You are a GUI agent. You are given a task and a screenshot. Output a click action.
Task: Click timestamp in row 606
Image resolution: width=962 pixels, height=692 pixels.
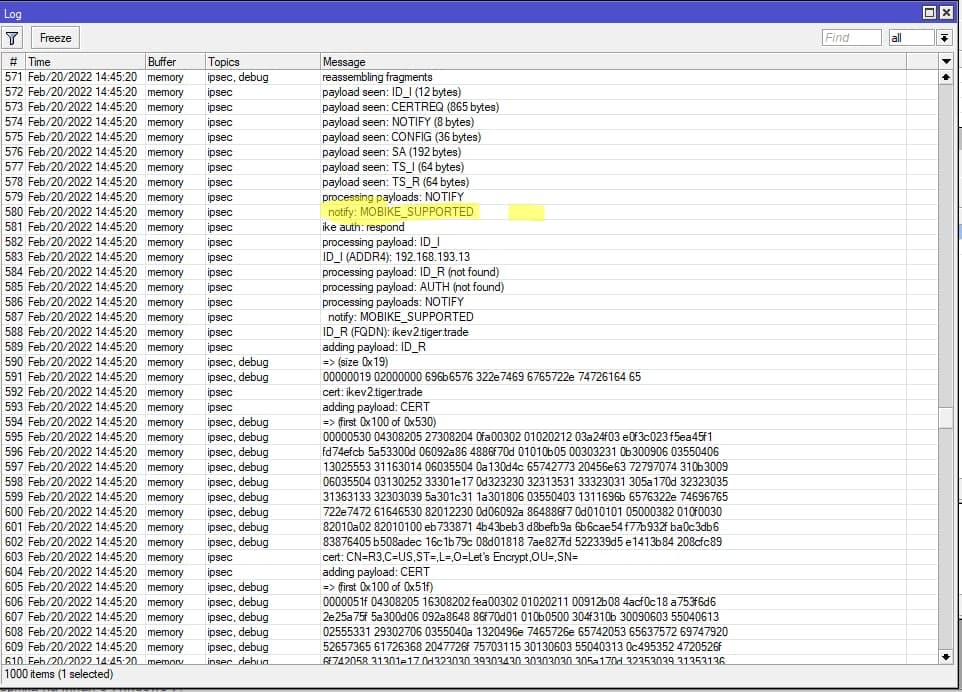[x=82, y=602]
